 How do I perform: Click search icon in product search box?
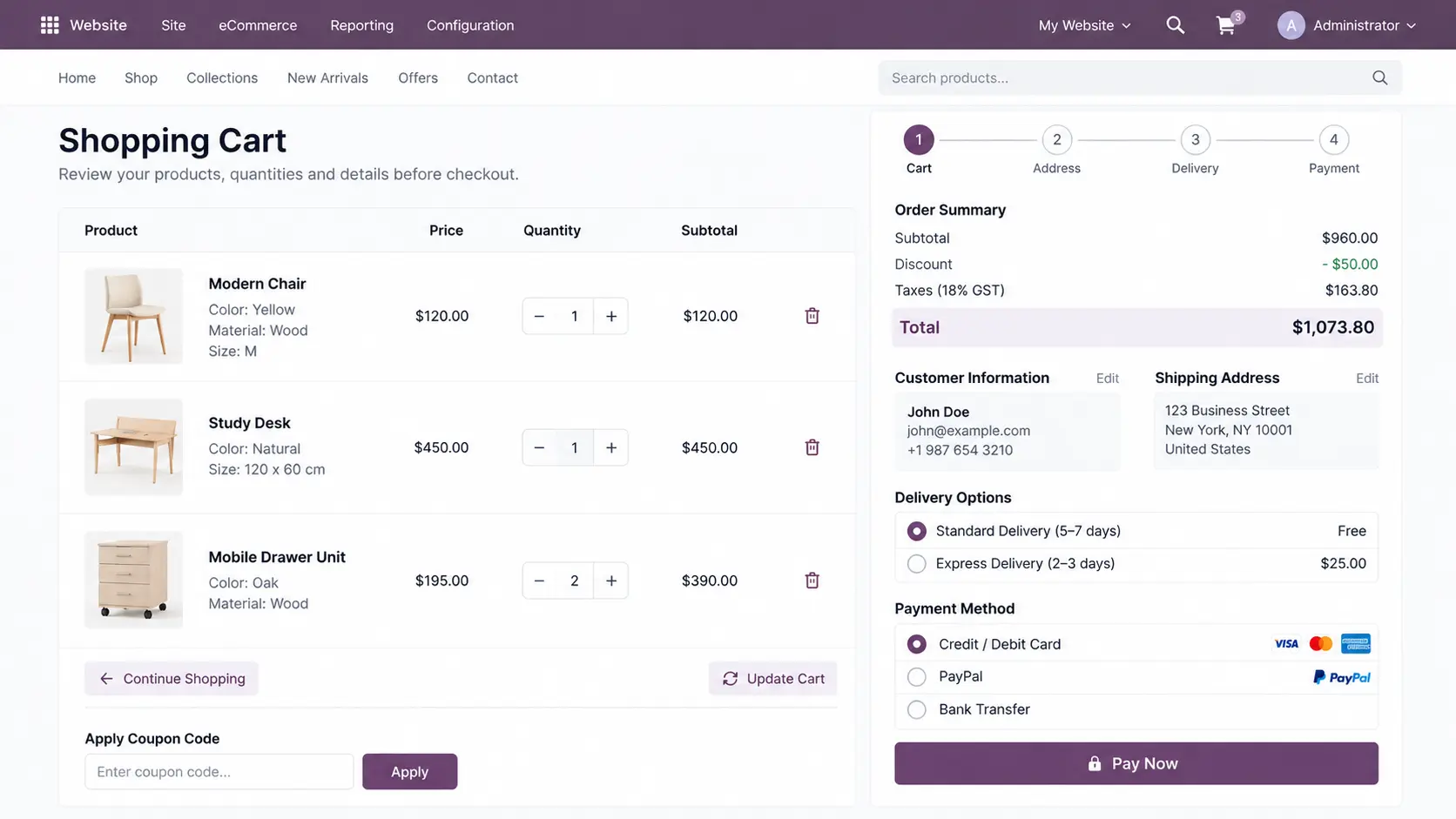(1379, 77)
